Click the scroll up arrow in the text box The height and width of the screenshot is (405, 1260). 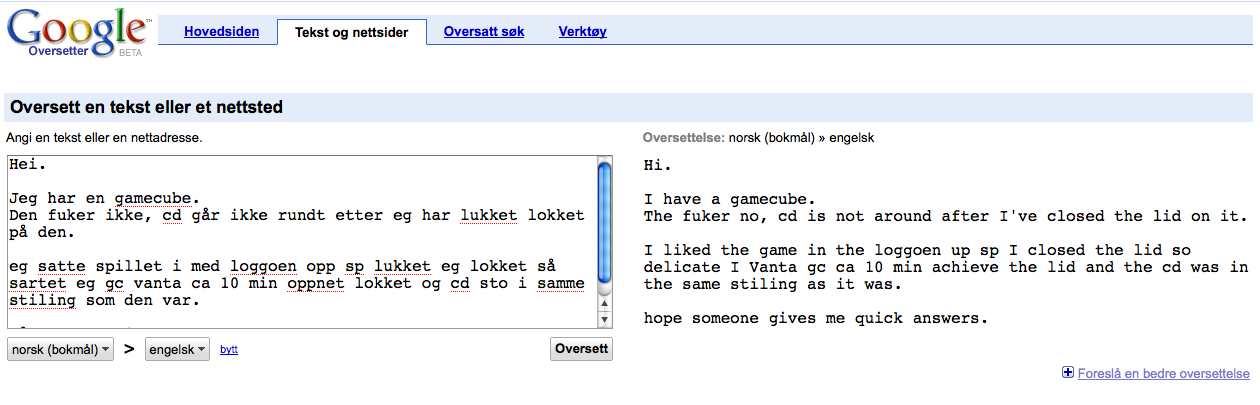pyautogui.click(x=604, y=302)
